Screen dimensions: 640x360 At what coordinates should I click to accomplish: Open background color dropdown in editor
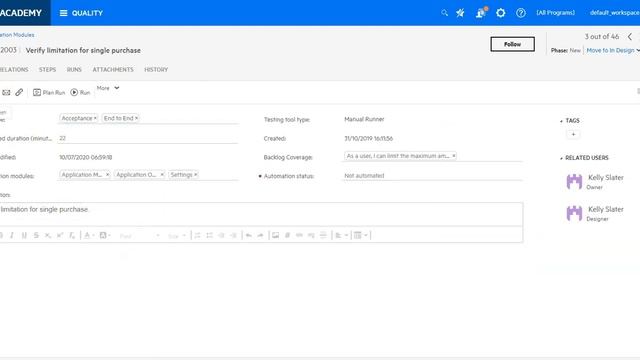(105, 236)
